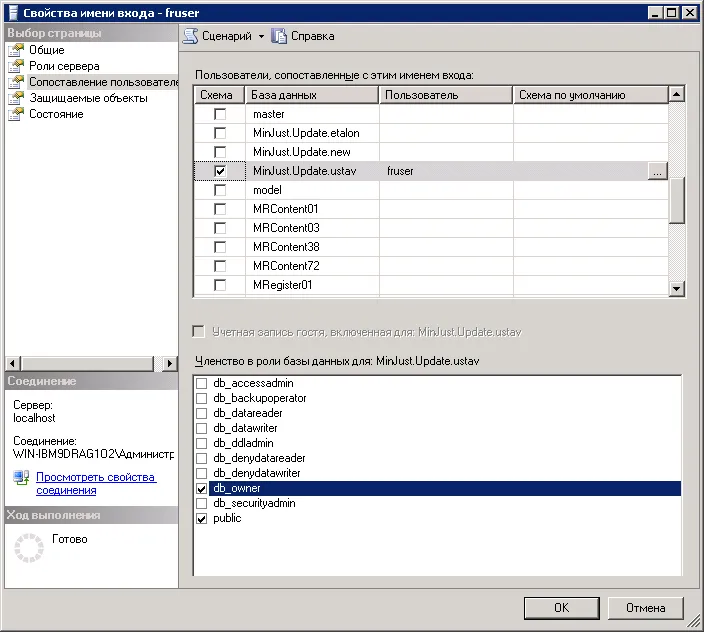Image resolution: width=704 pixels, height=632 pixels.
Task: Open the Сценарий dropdown arrow
Action: (261, 36)
